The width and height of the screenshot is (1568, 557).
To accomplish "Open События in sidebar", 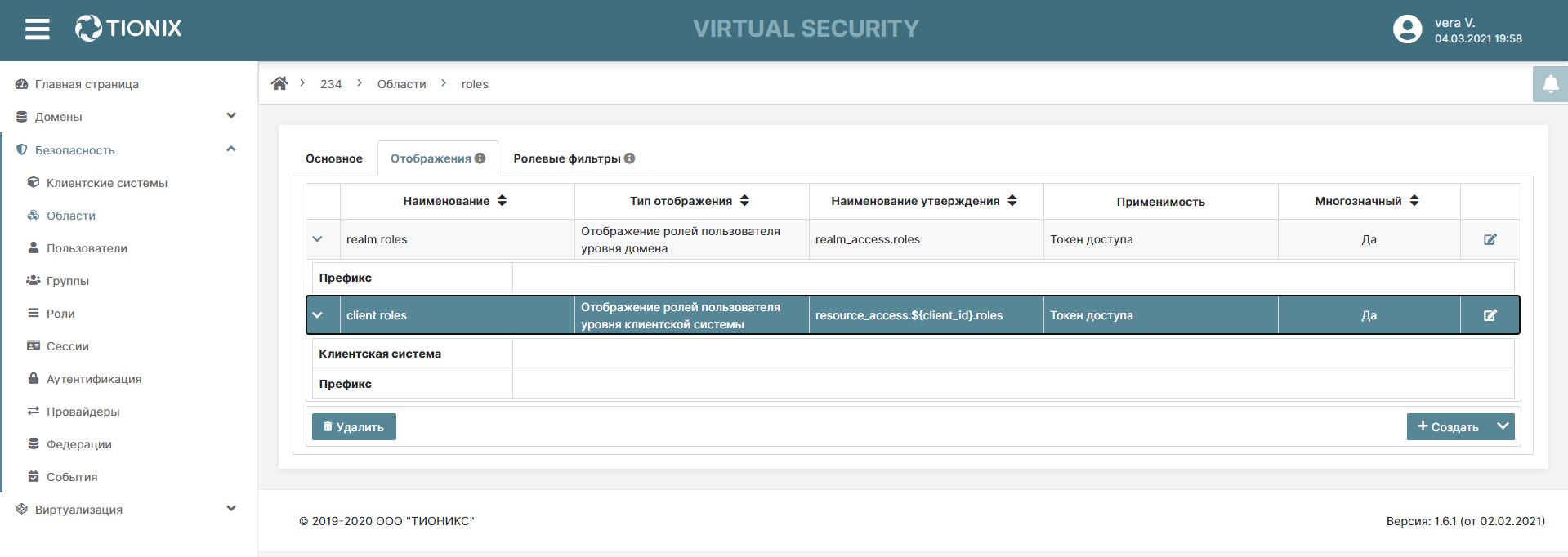I will (72, 477).
